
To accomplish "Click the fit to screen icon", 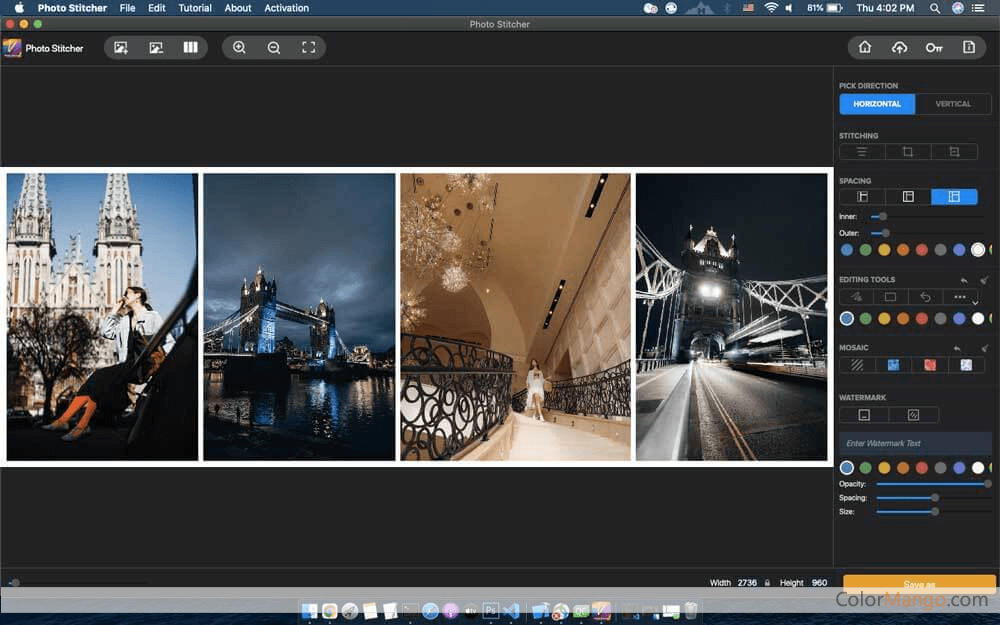I will click(x=308, y=48).
